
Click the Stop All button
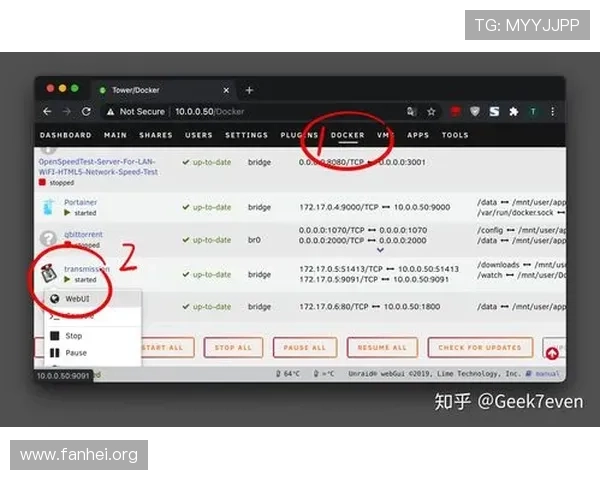233,348
